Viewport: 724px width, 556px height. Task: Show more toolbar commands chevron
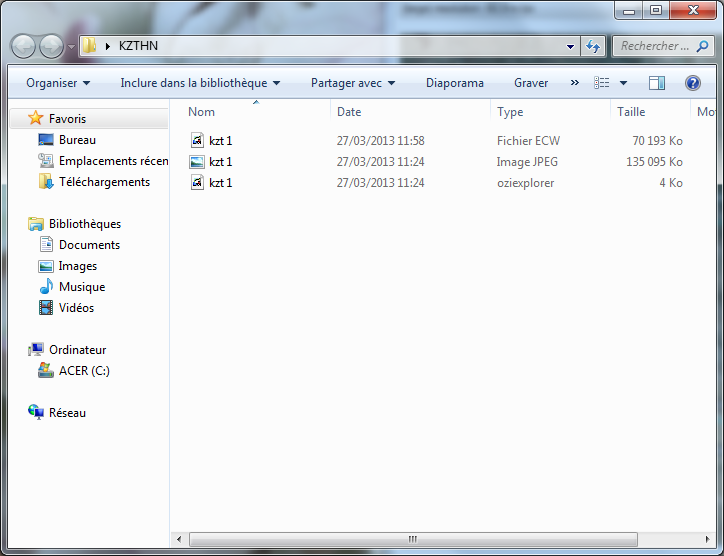[x=575, y=83]
